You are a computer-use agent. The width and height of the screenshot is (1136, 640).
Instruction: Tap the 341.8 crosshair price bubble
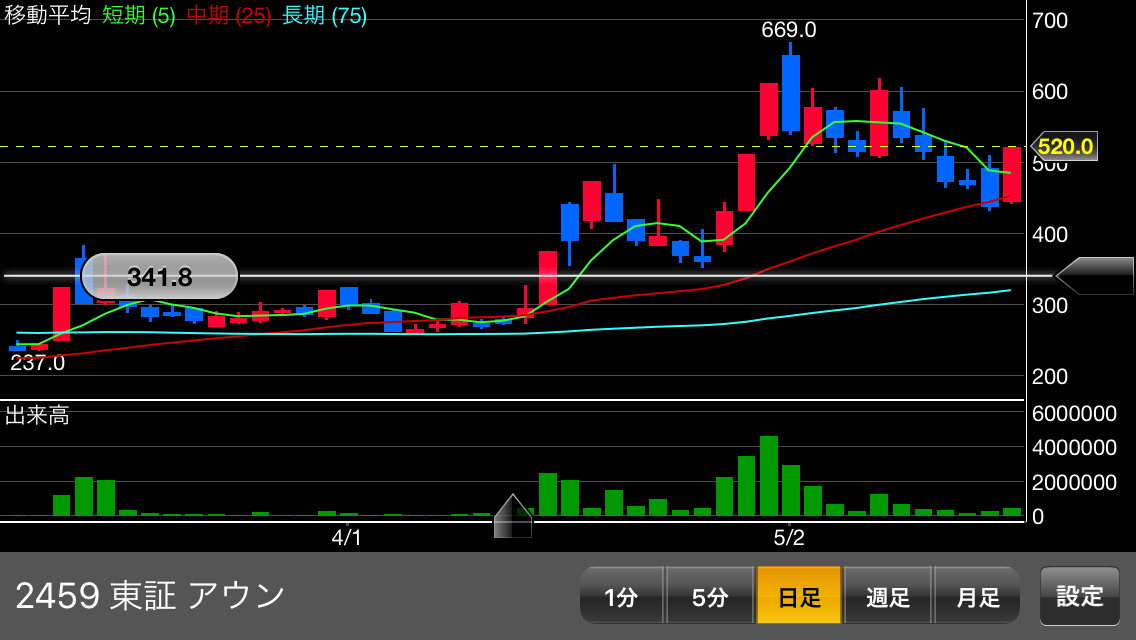pyautogui.click(x=160, y=277)
